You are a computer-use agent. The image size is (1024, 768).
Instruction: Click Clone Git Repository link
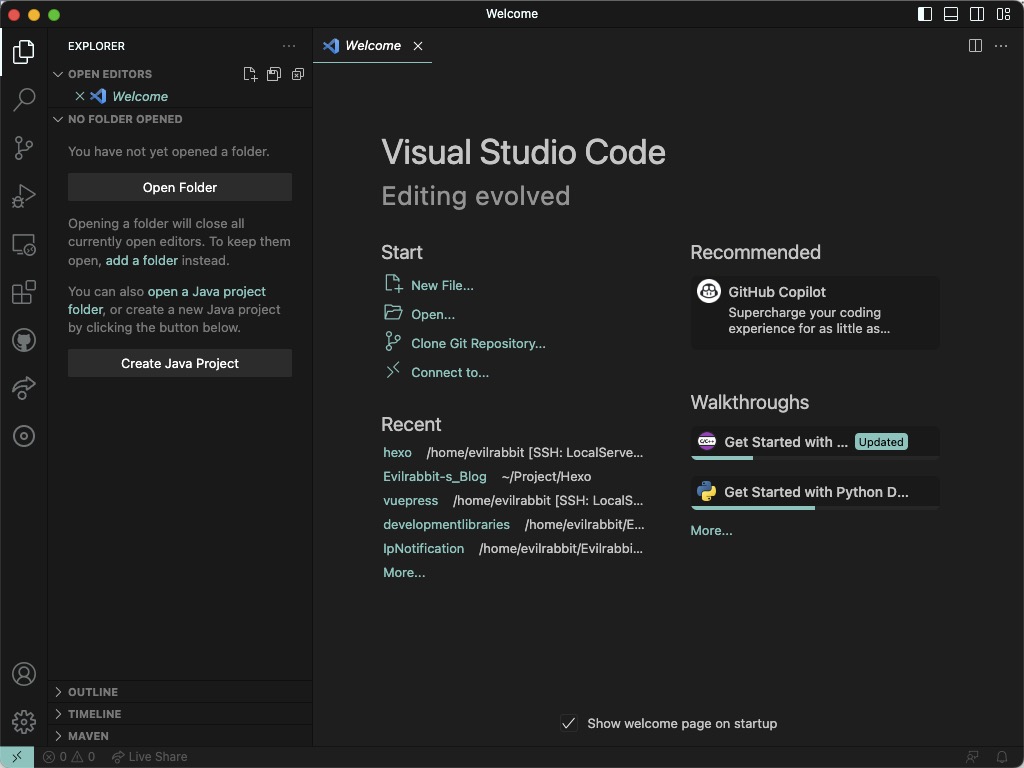point(478,343)
